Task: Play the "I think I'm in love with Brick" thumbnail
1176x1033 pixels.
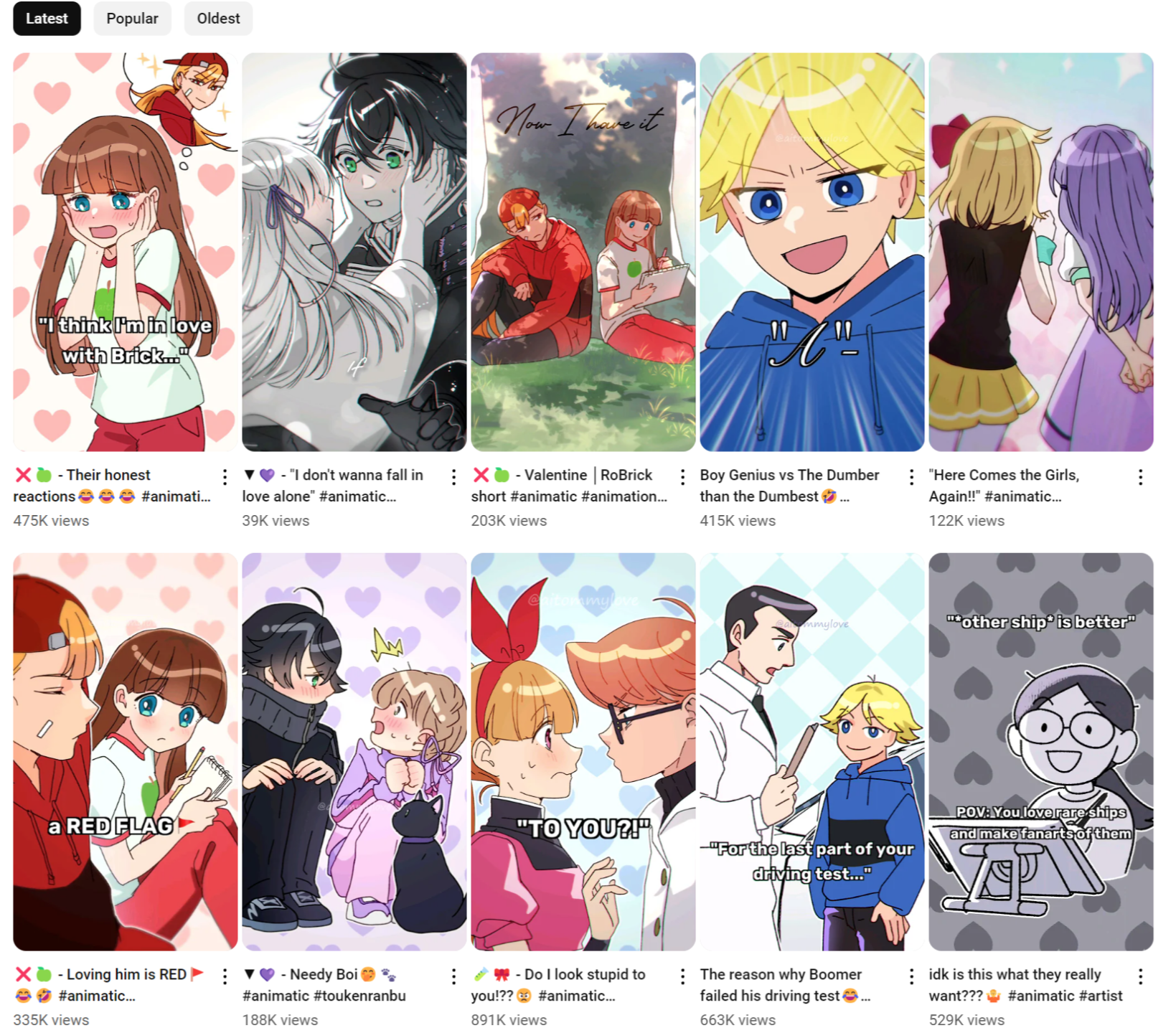Action: pyautogui.click(x=125, y=252)
